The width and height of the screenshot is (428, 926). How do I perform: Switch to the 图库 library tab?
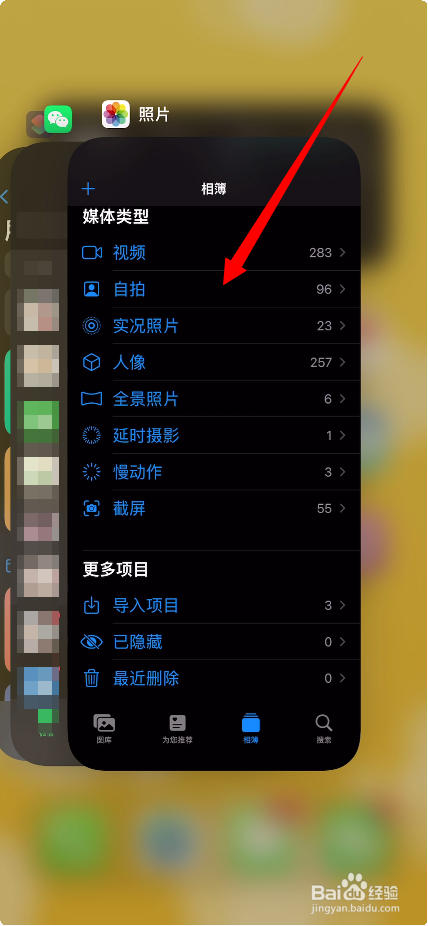[104, 729]
